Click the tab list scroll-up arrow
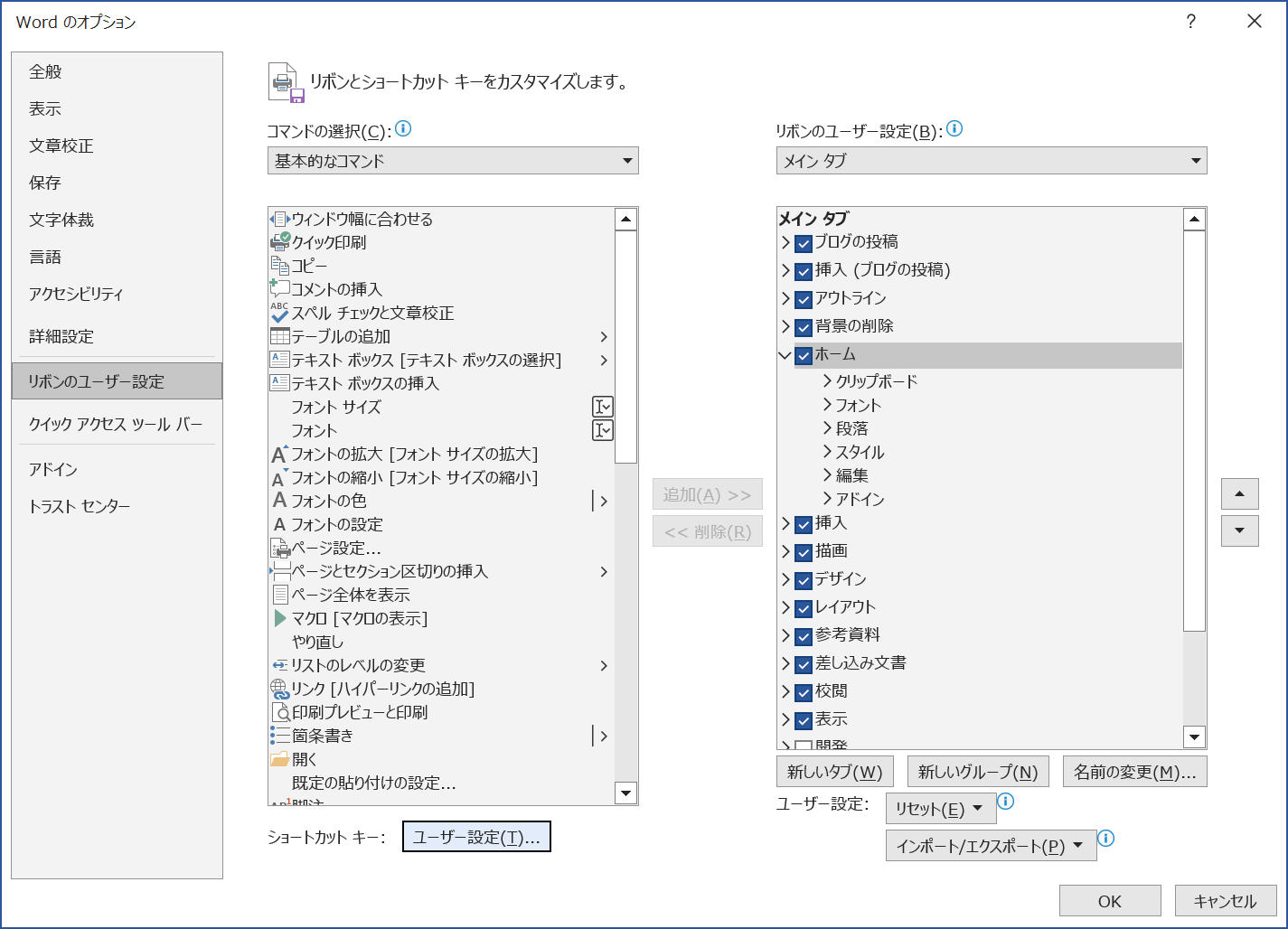The height and width of the screenshot is (929, 1288). point(1195,220)
